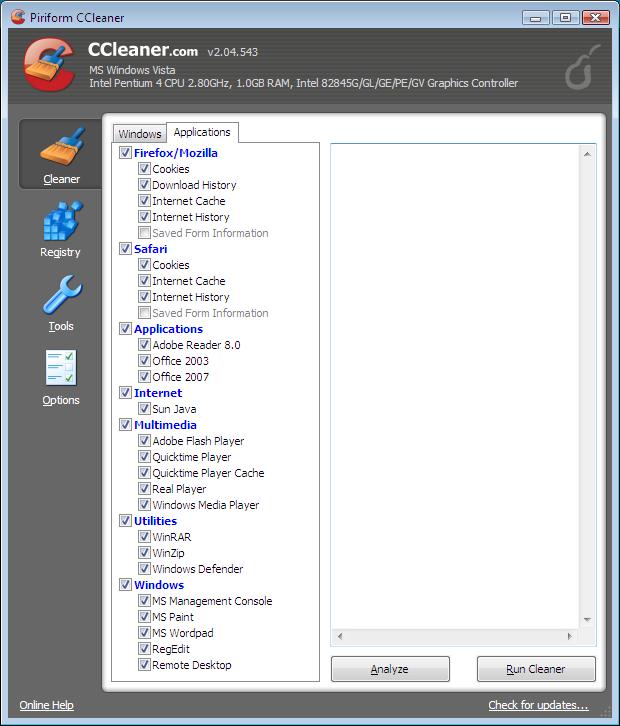Click the CCleaner.com header title
Image resolution: width=620 pixels, height=726 pixels.
click(143, 50)
